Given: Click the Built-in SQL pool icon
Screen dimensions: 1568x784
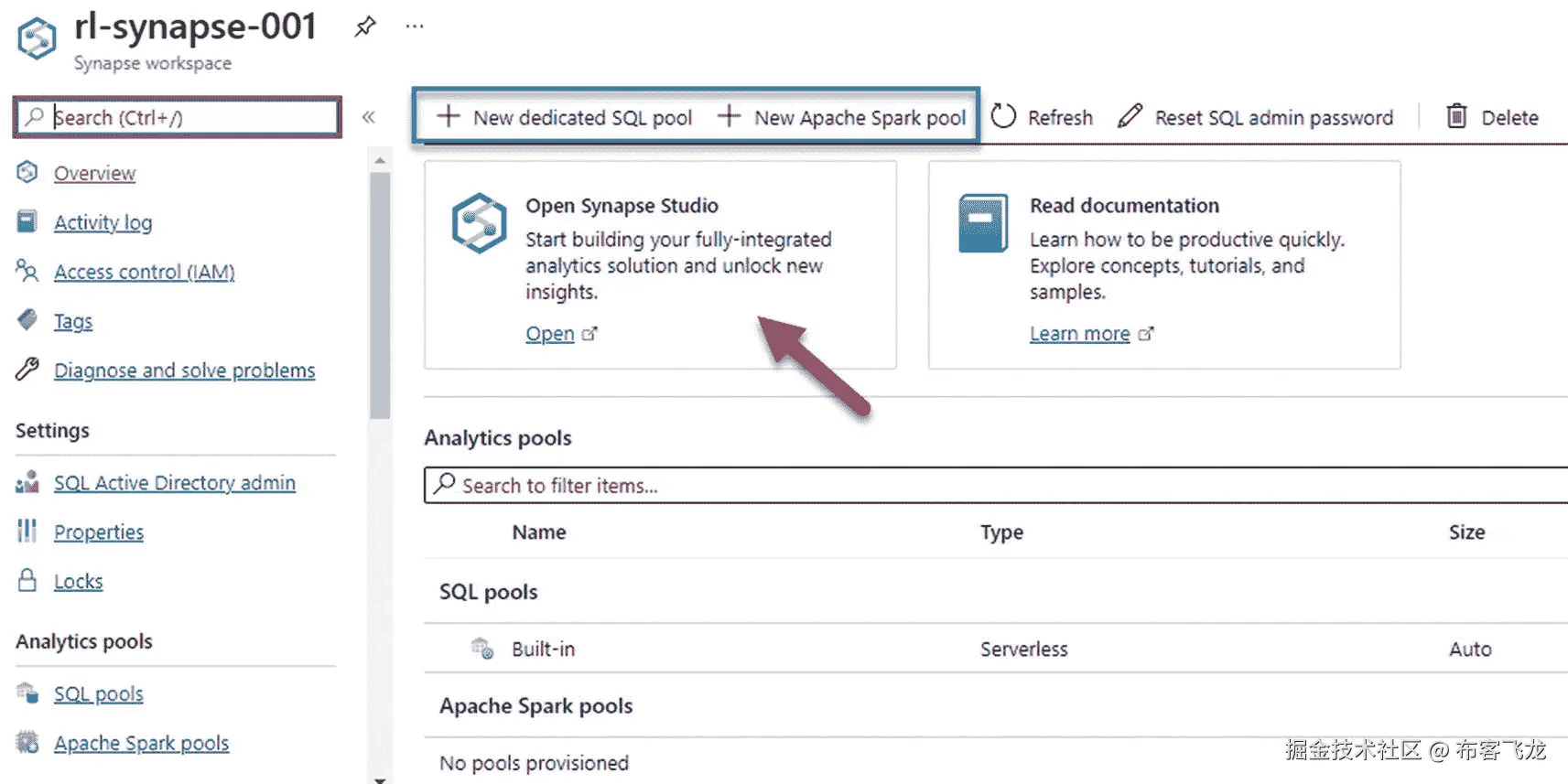Looking at the screenshot, I should [x=482, y=649].
